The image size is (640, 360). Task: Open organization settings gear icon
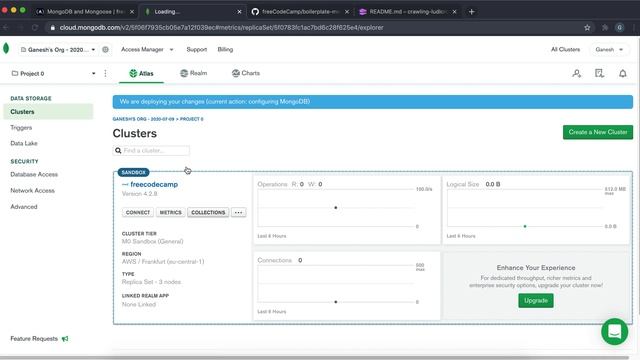click(x=105, y=49)
